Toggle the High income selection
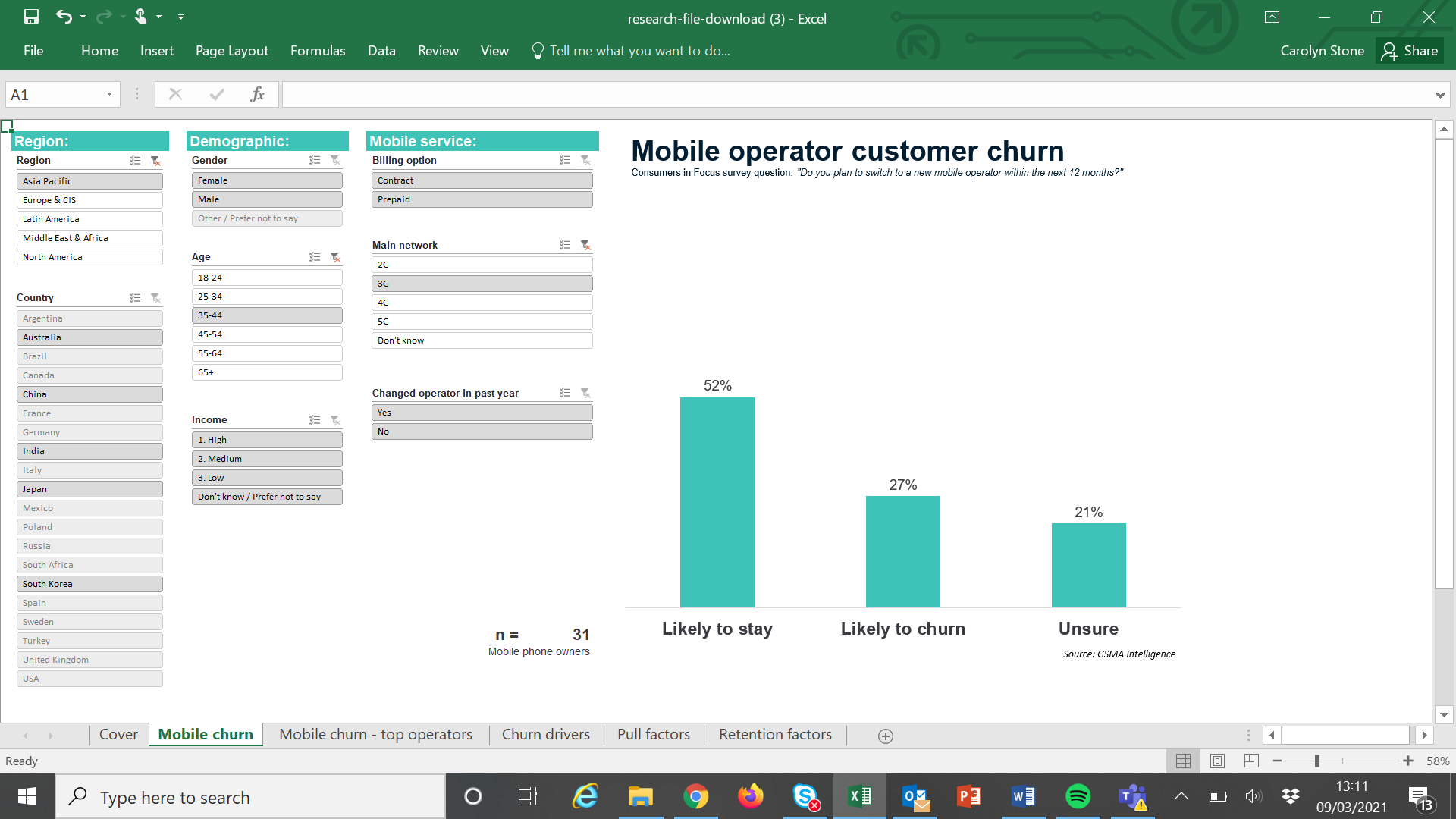The image size is (1456, 819). coord(268,440)
